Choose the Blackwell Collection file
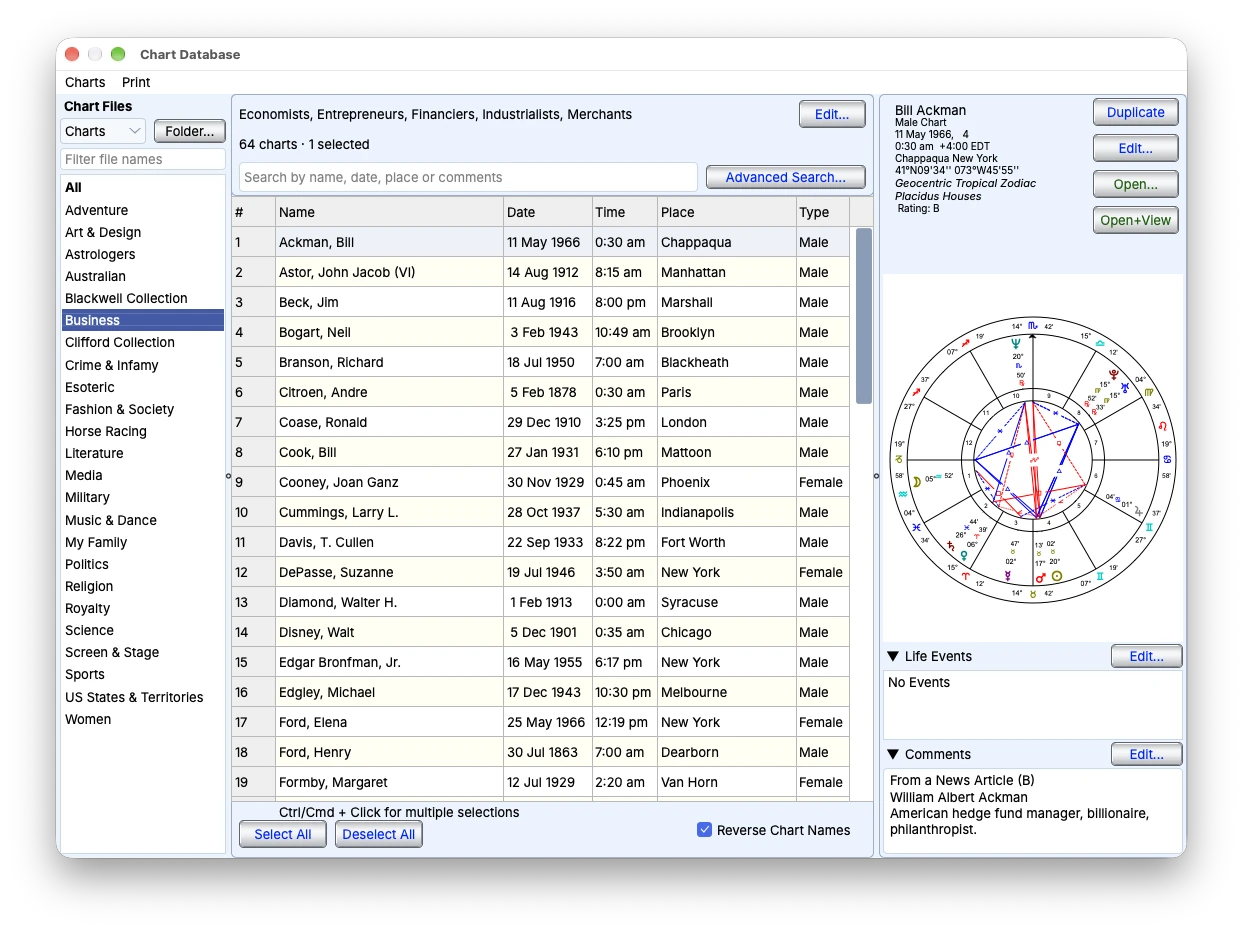 [x=143, y=298]
